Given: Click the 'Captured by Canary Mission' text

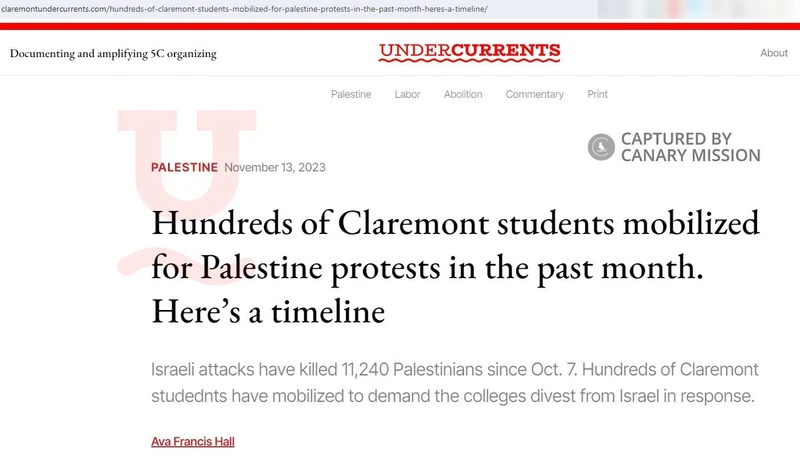Looking at the screenshot, I should tap(690, 147).
